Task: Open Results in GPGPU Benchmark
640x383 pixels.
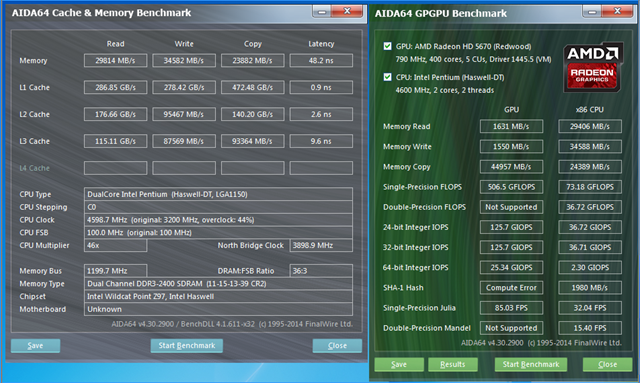Action: 453,364
